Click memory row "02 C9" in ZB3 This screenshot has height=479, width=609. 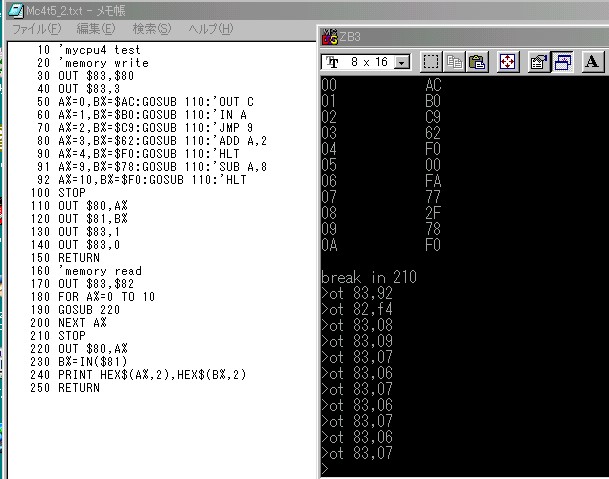381,117
